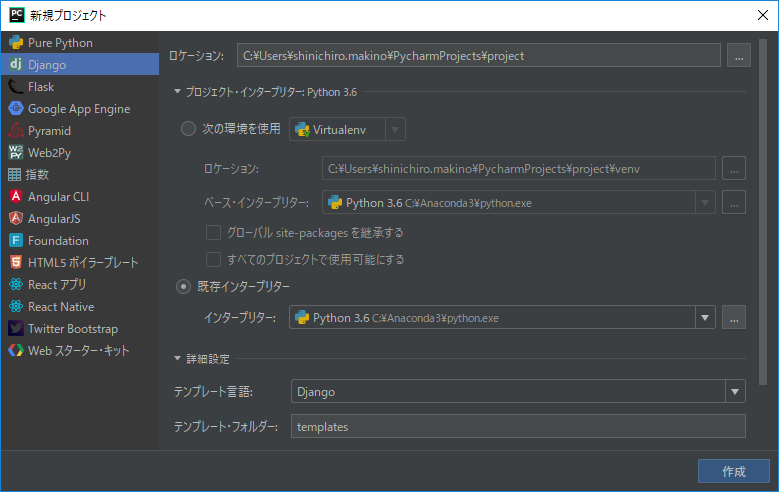Viewport: 779px width, 492px height.
Task: Select 'Pyramid' text entry
Action: click(49, 131)
